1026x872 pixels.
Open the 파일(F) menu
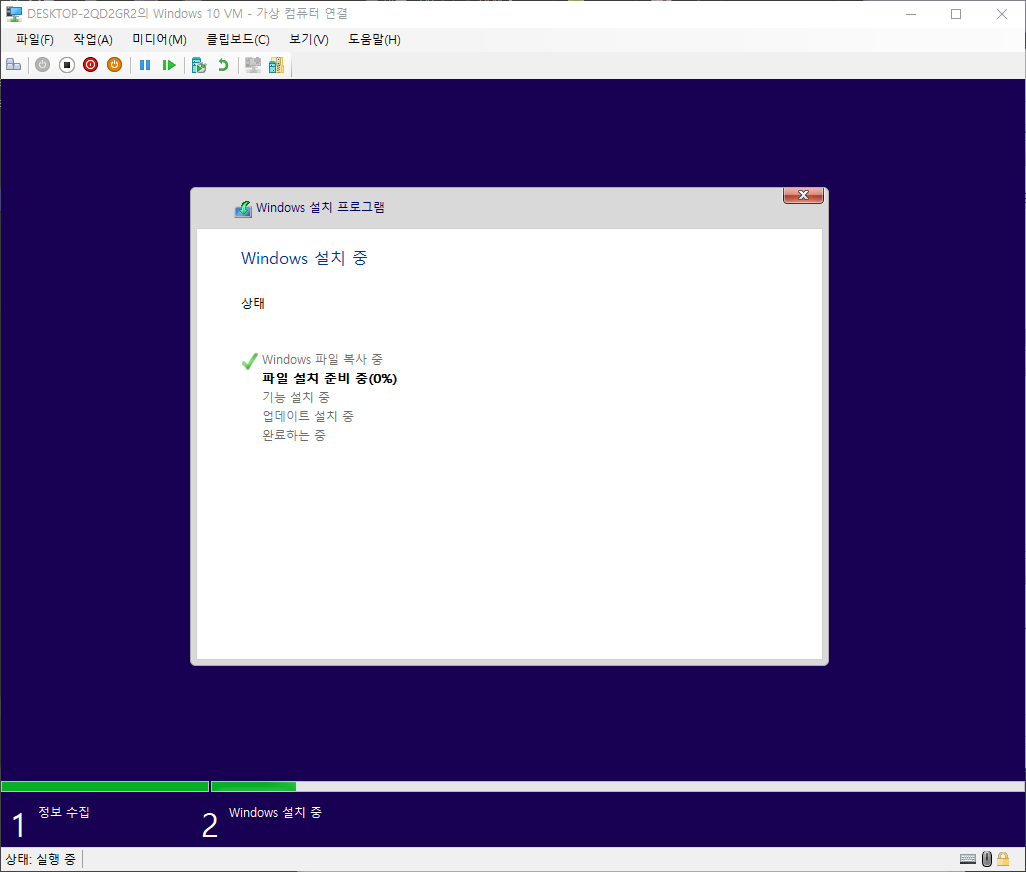35,39
